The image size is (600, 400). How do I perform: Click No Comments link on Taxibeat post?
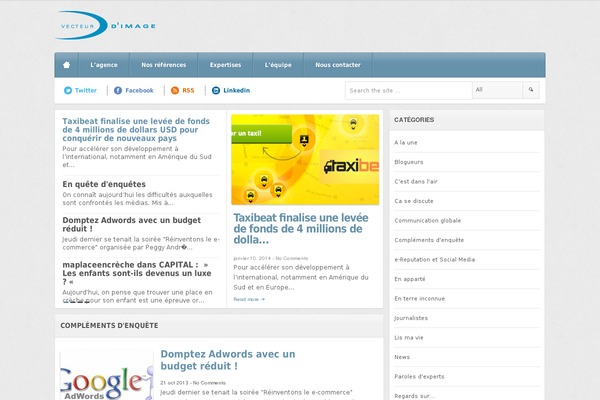[x=292, y=258]
